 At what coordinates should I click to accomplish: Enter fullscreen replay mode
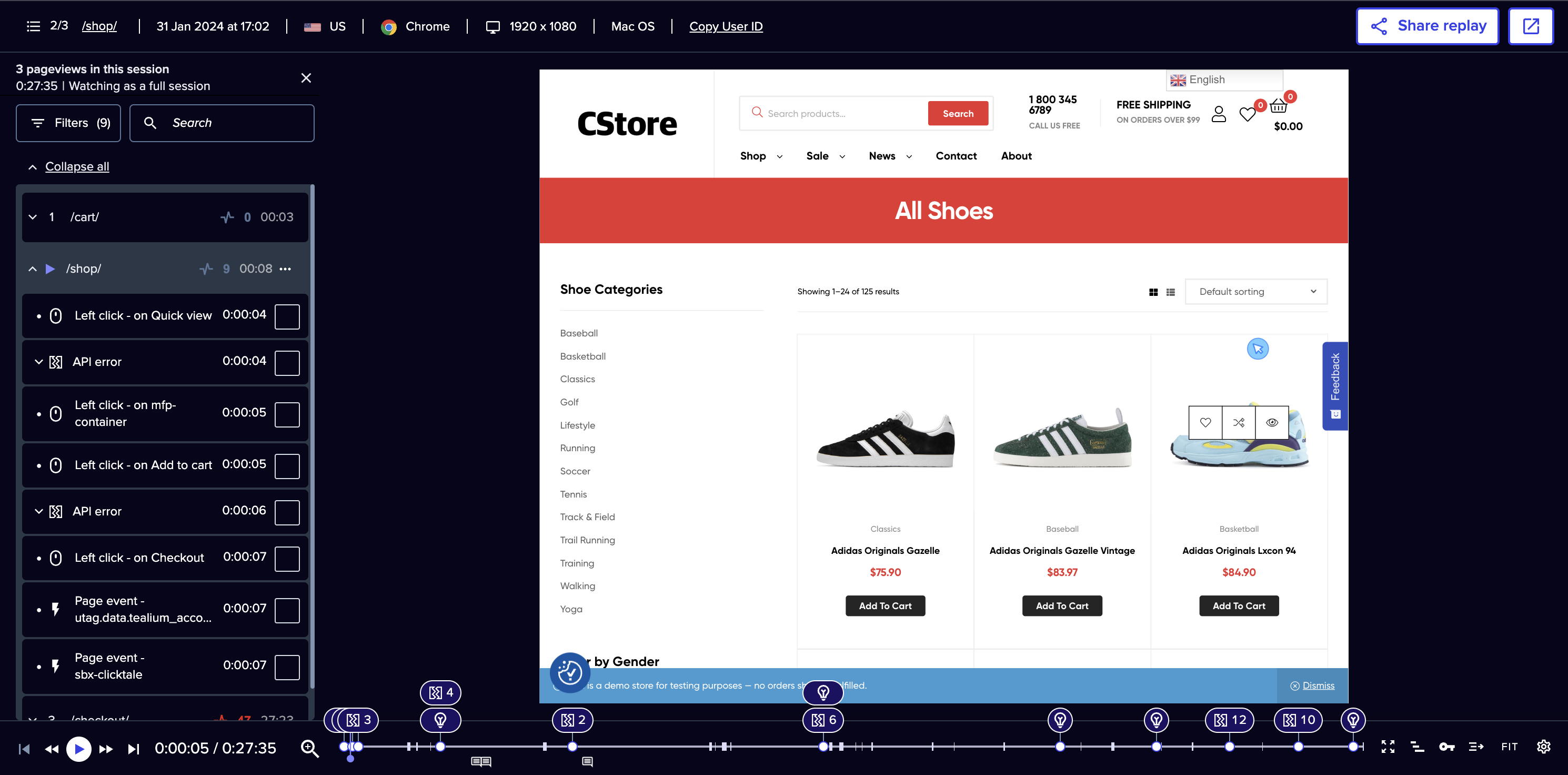1388,747
